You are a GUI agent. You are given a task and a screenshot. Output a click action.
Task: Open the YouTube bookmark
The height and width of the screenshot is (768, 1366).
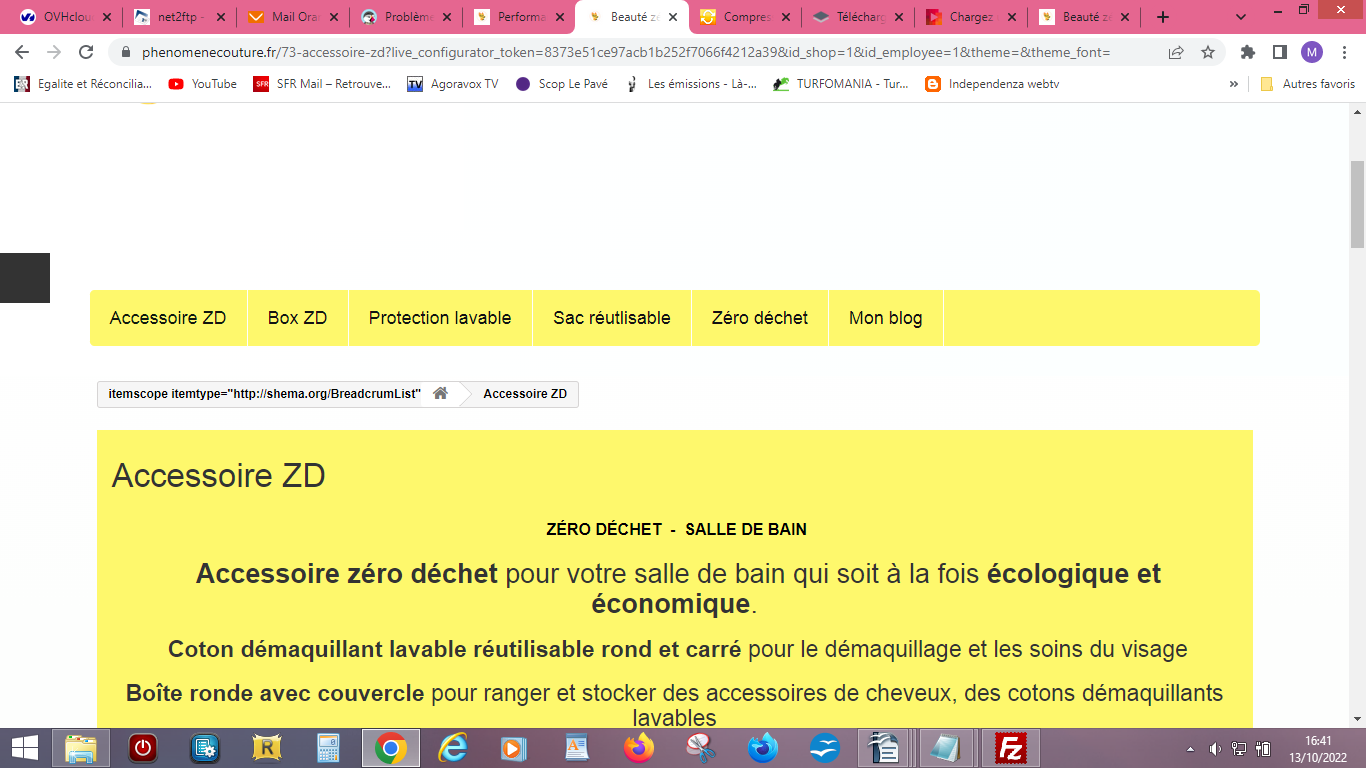point(203,84)
